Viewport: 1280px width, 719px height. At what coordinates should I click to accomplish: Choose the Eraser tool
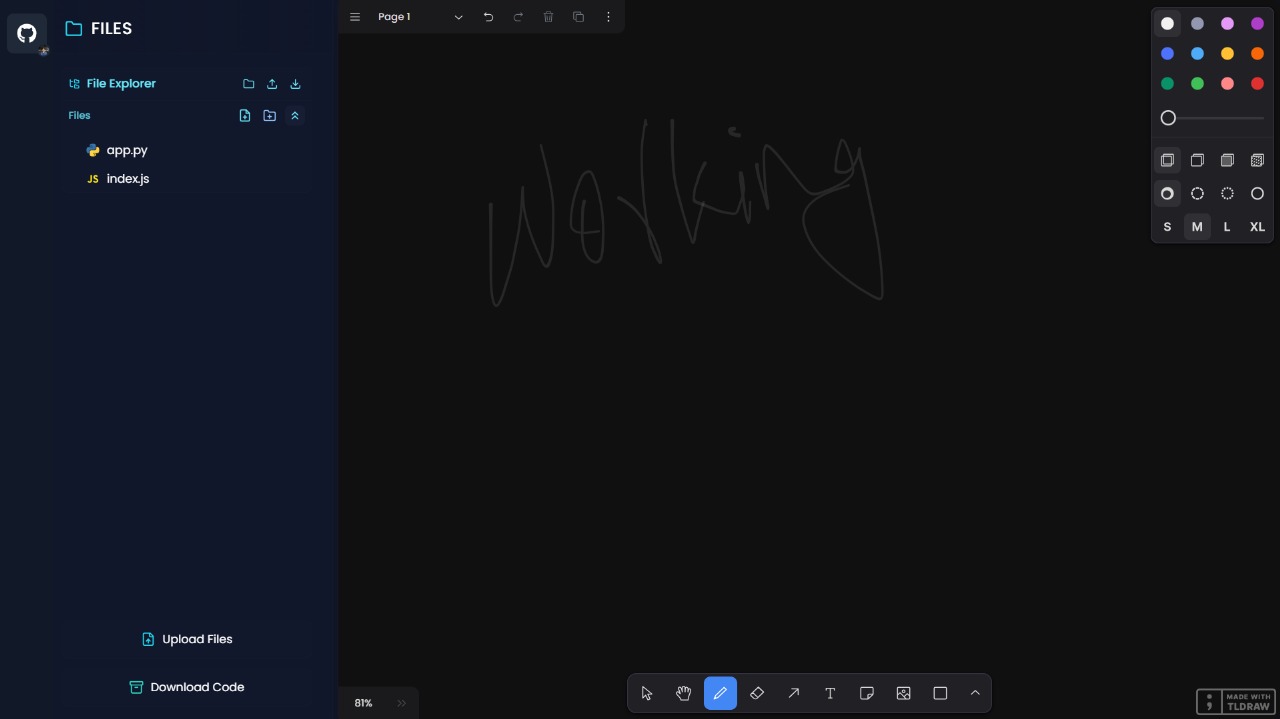(757, 693)
